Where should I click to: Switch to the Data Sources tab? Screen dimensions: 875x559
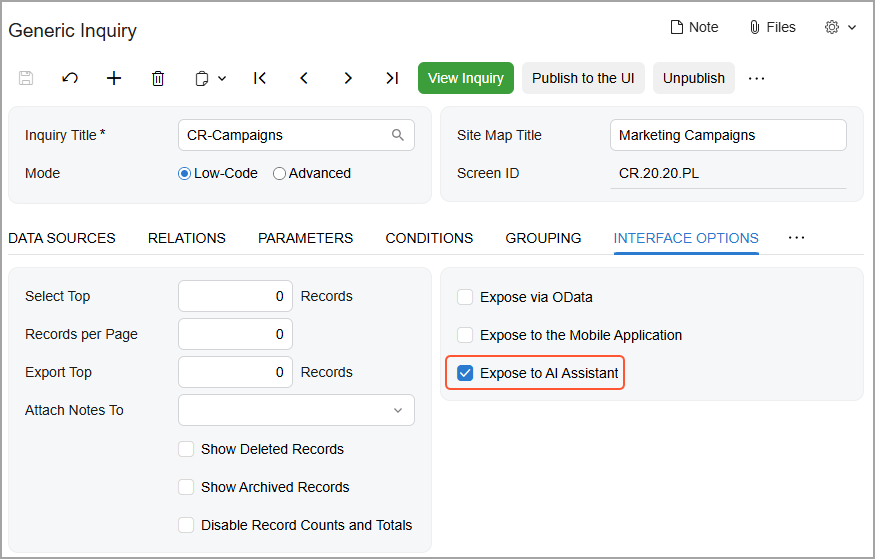click(62, 238)
